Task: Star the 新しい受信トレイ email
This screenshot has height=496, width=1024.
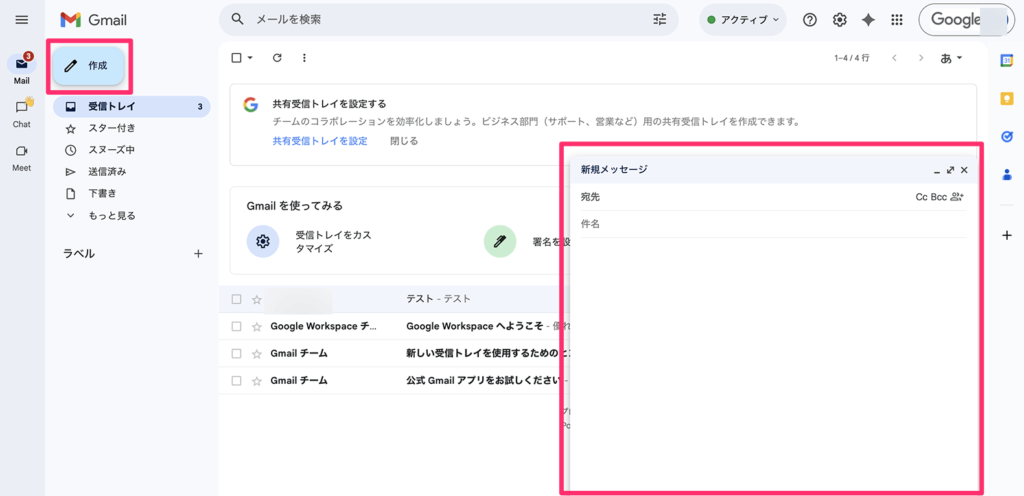Action: [x=257, y=354]
